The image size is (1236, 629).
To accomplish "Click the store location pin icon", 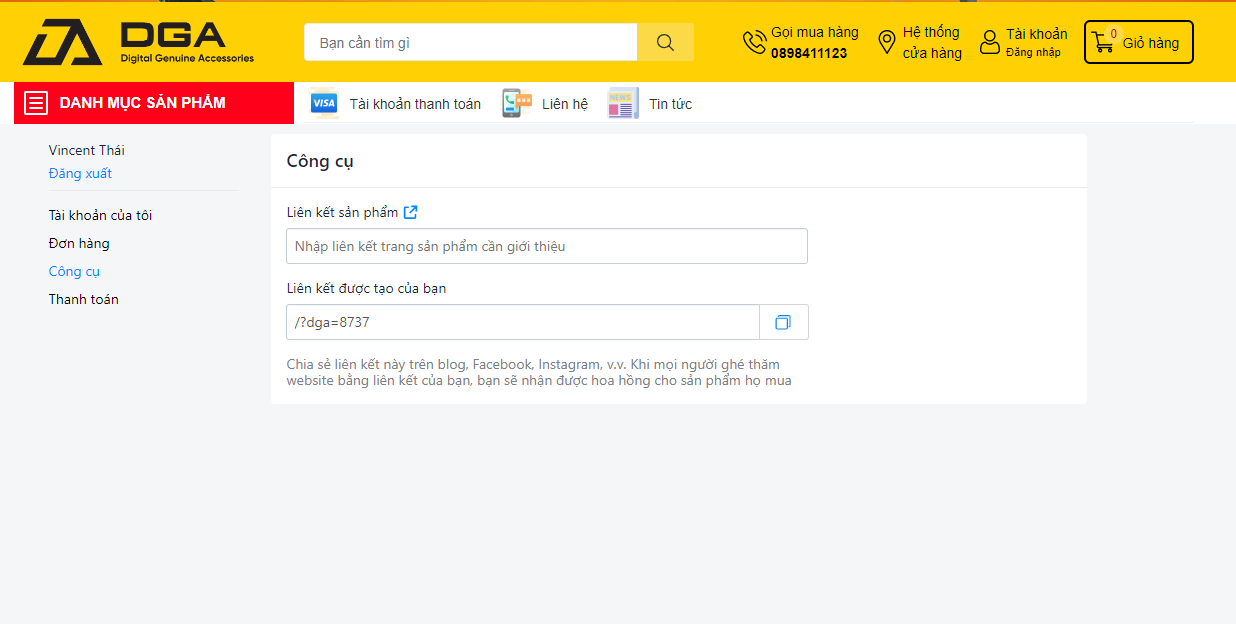I will (886, 42).
